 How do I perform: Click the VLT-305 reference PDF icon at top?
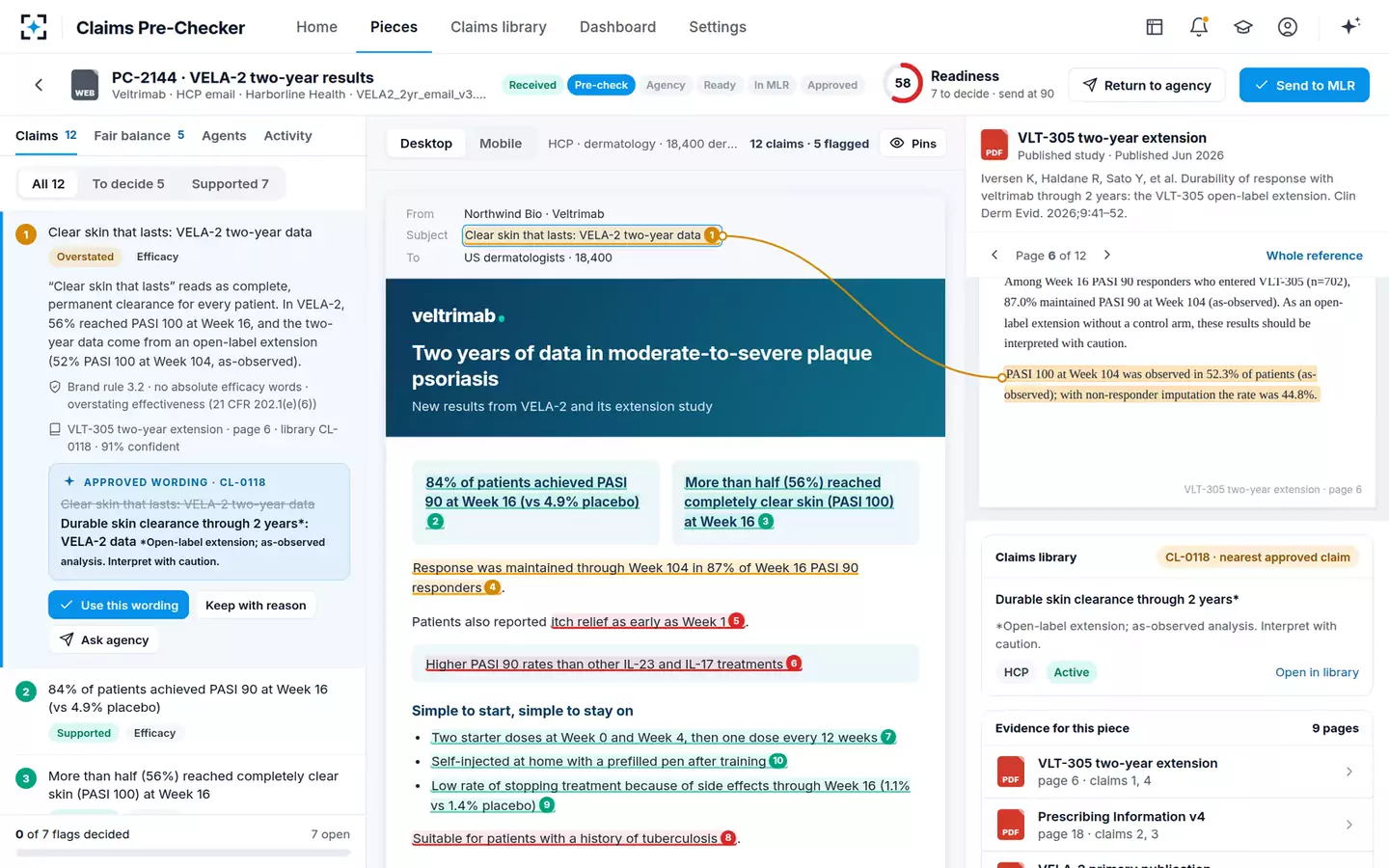994,145
